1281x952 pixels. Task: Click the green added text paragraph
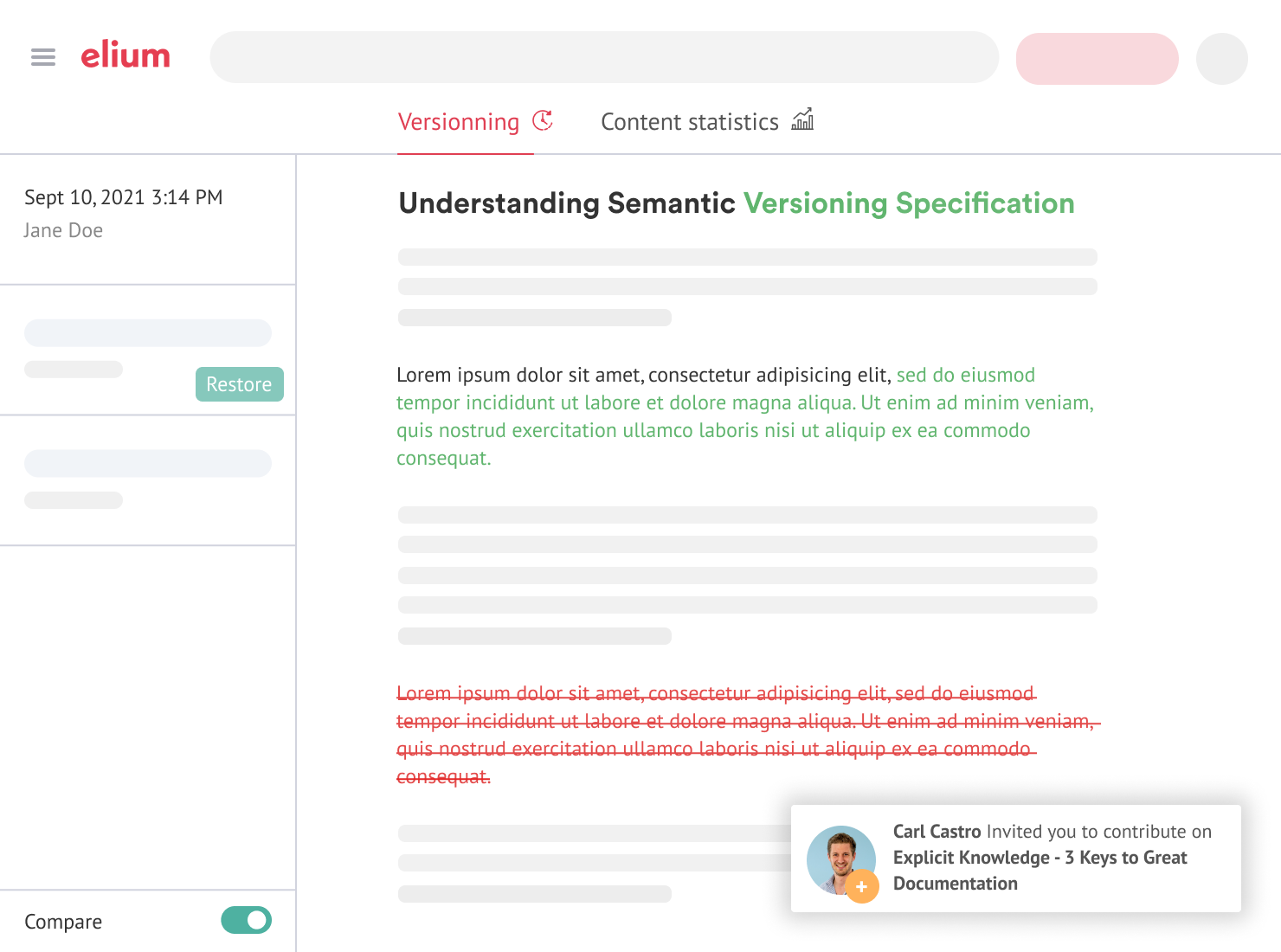click(x=744, y=417)
